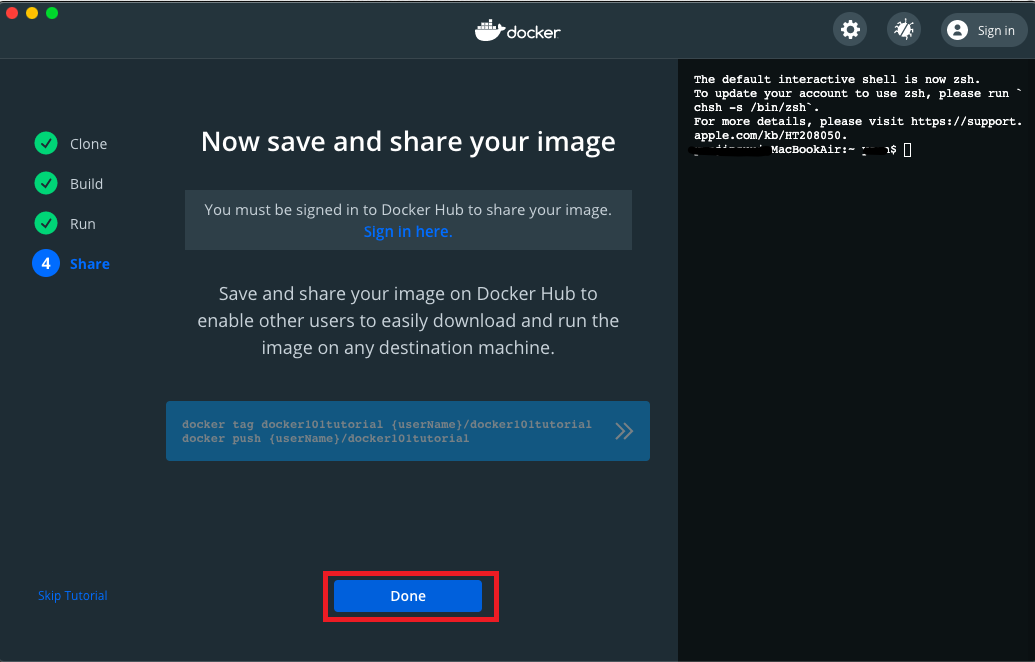Go to the Share tutorial step

click(x=90, y=264)
